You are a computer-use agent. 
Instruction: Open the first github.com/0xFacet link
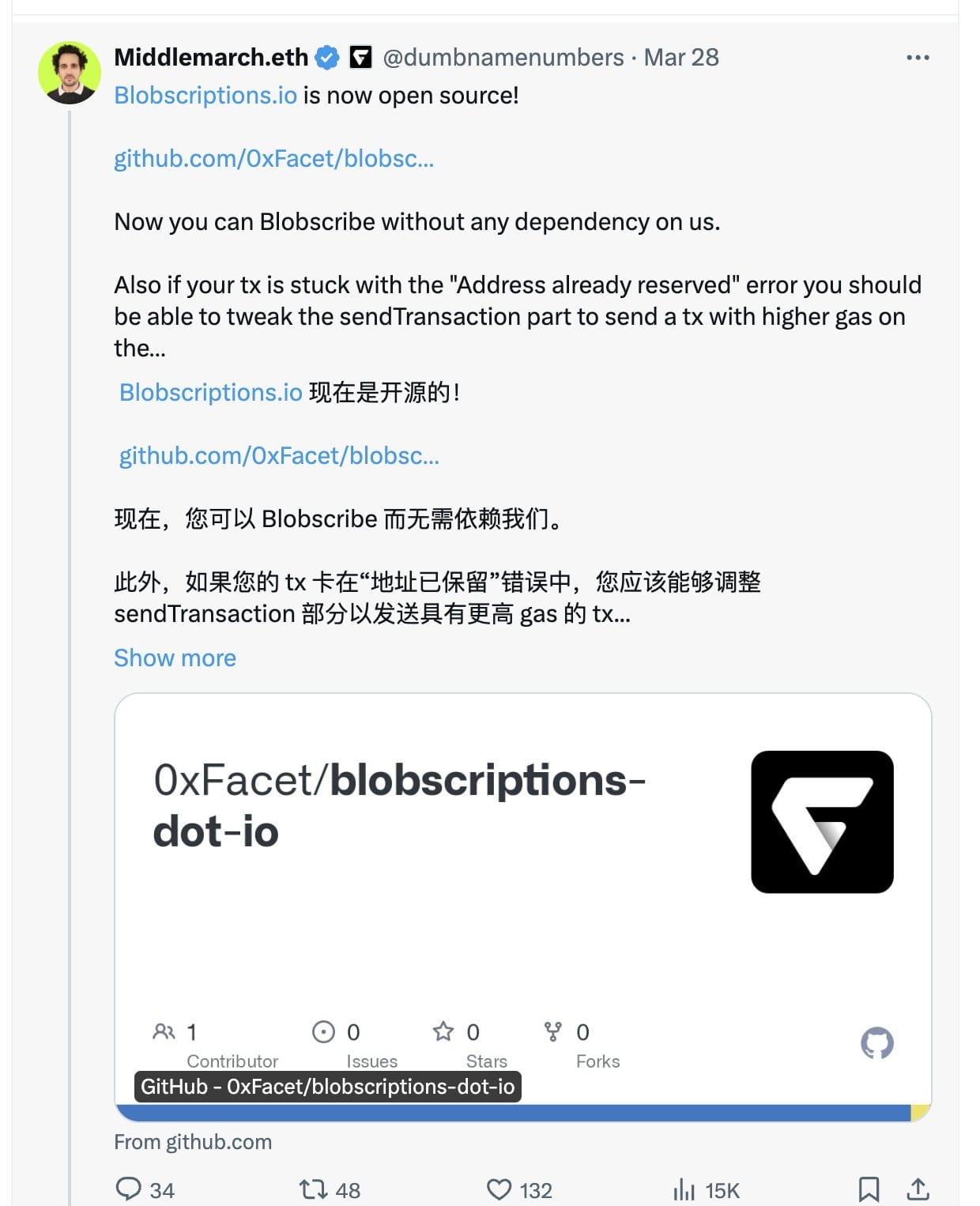[273, 159]
